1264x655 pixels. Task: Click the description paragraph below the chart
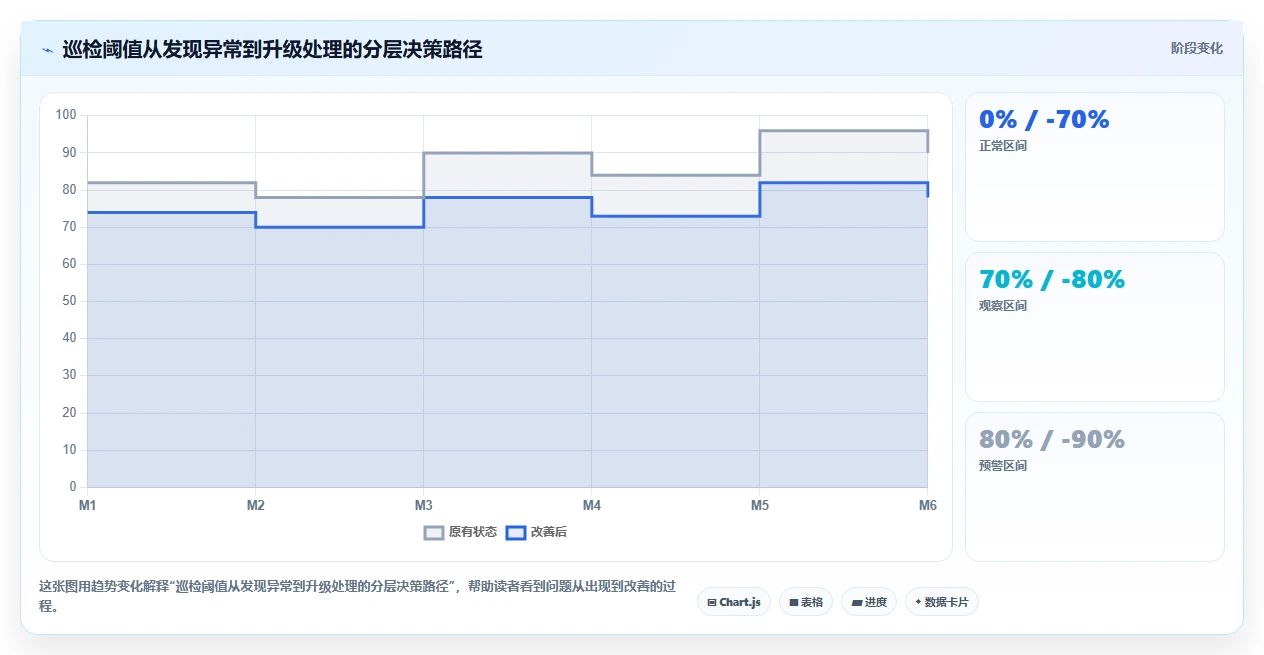point(359,596)
